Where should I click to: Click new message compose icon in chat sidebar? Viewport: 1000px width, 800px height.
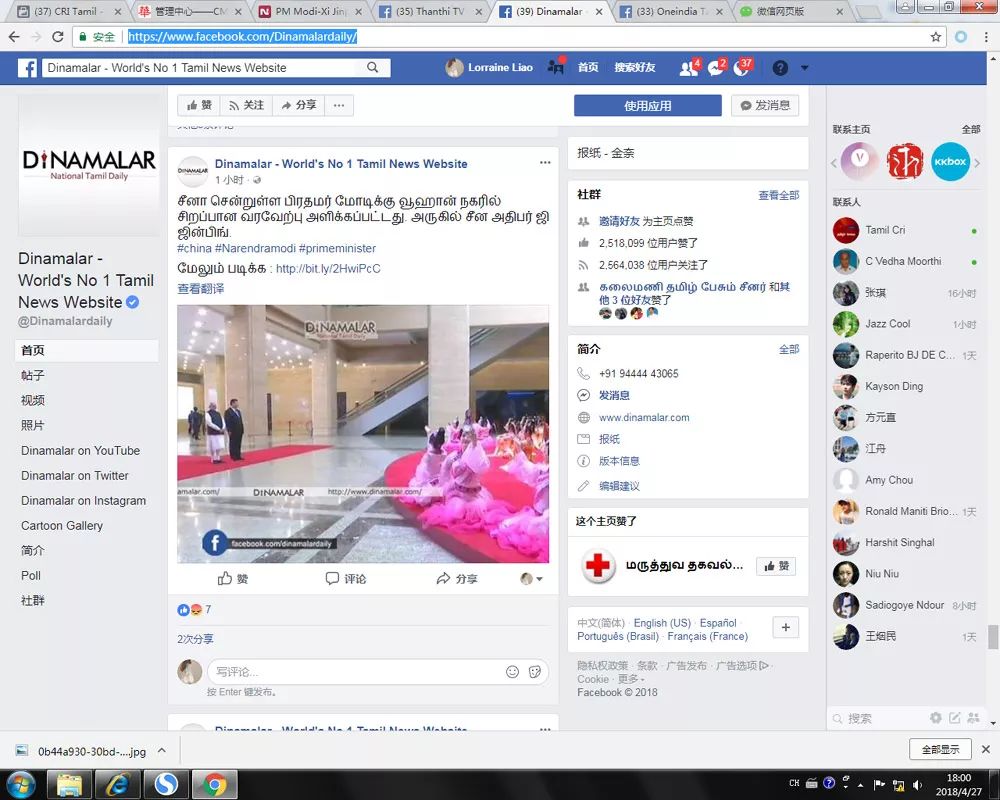955,718
